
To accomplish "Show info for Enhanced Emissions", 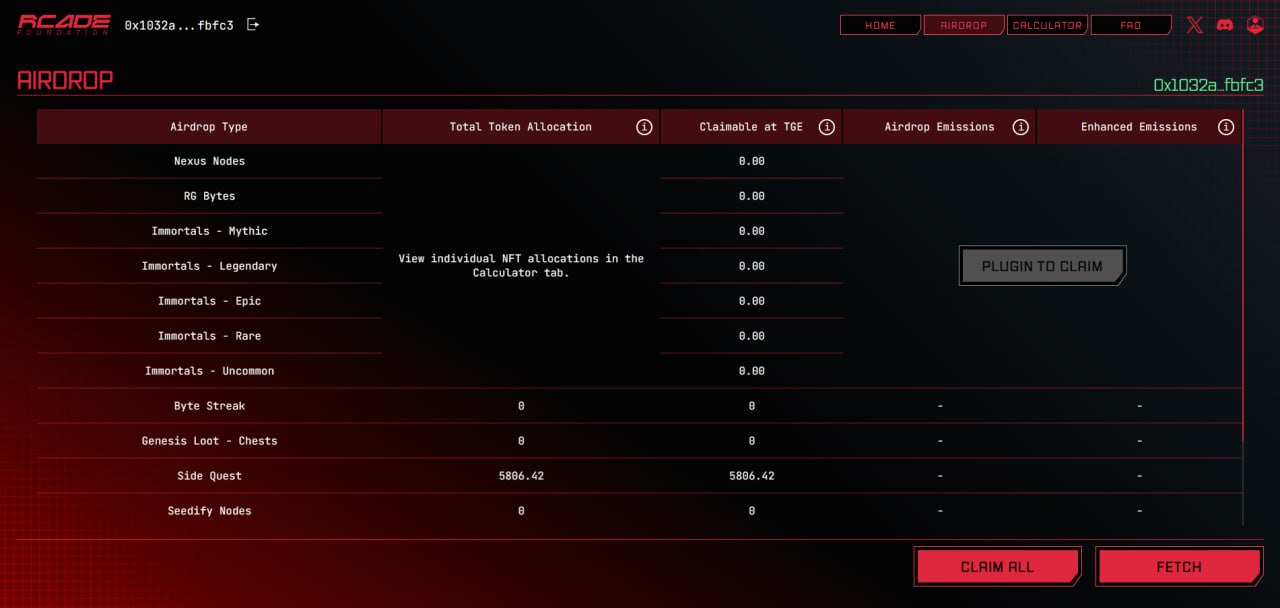I will click(1226, 127).
